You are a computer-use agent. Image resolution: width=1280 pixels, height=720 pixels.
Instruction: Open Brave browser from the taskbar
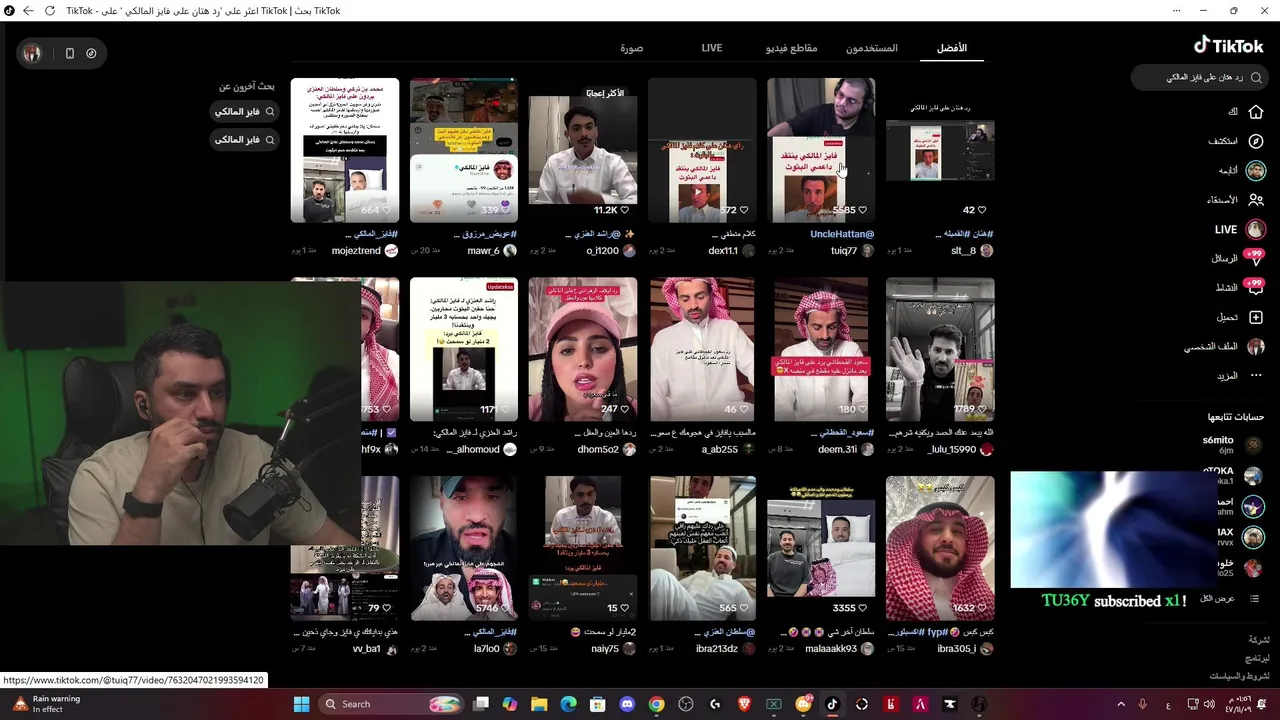point(744,704)
